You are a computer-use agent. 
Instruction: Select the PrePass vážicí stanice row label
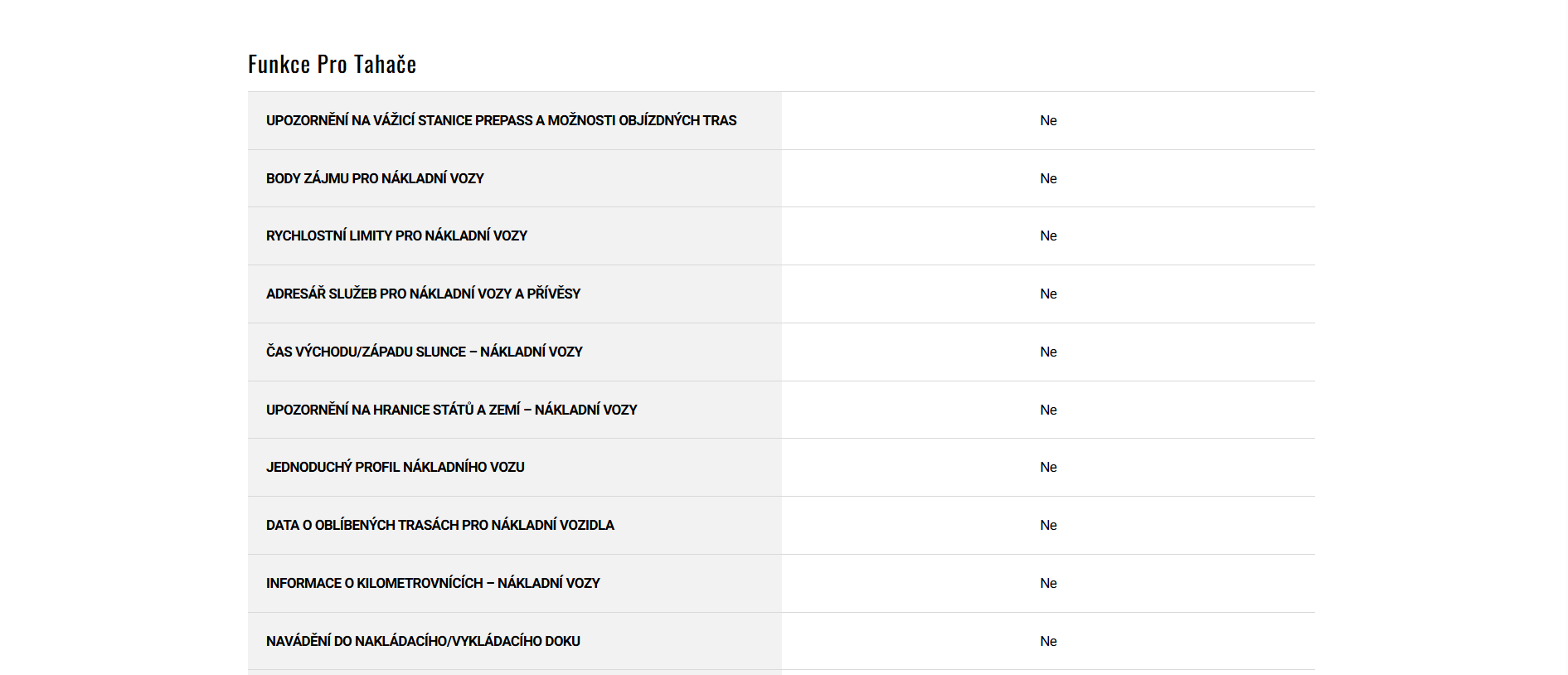coord(501,121)
